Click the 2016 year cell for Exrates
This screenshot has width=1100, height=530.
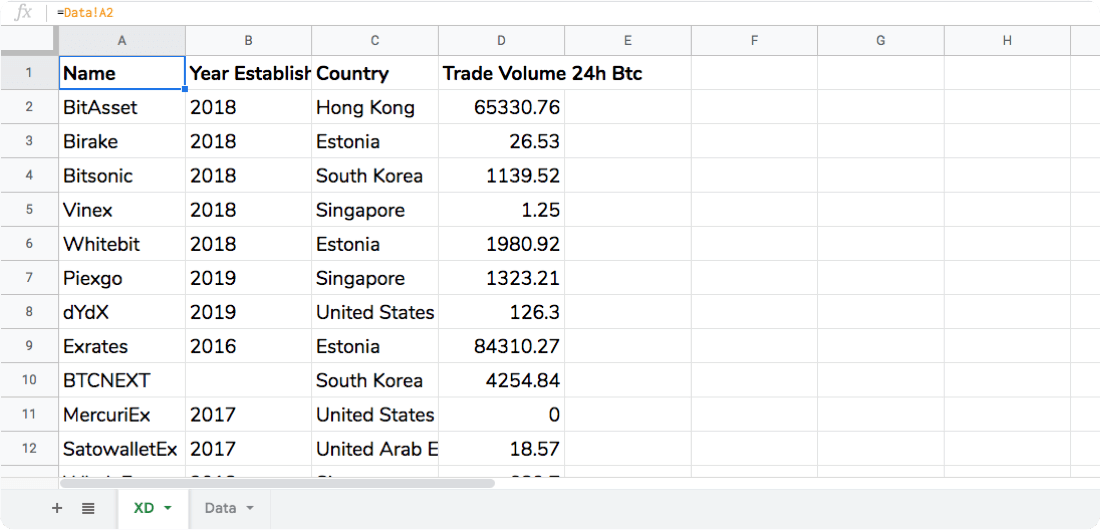point(248,346)
